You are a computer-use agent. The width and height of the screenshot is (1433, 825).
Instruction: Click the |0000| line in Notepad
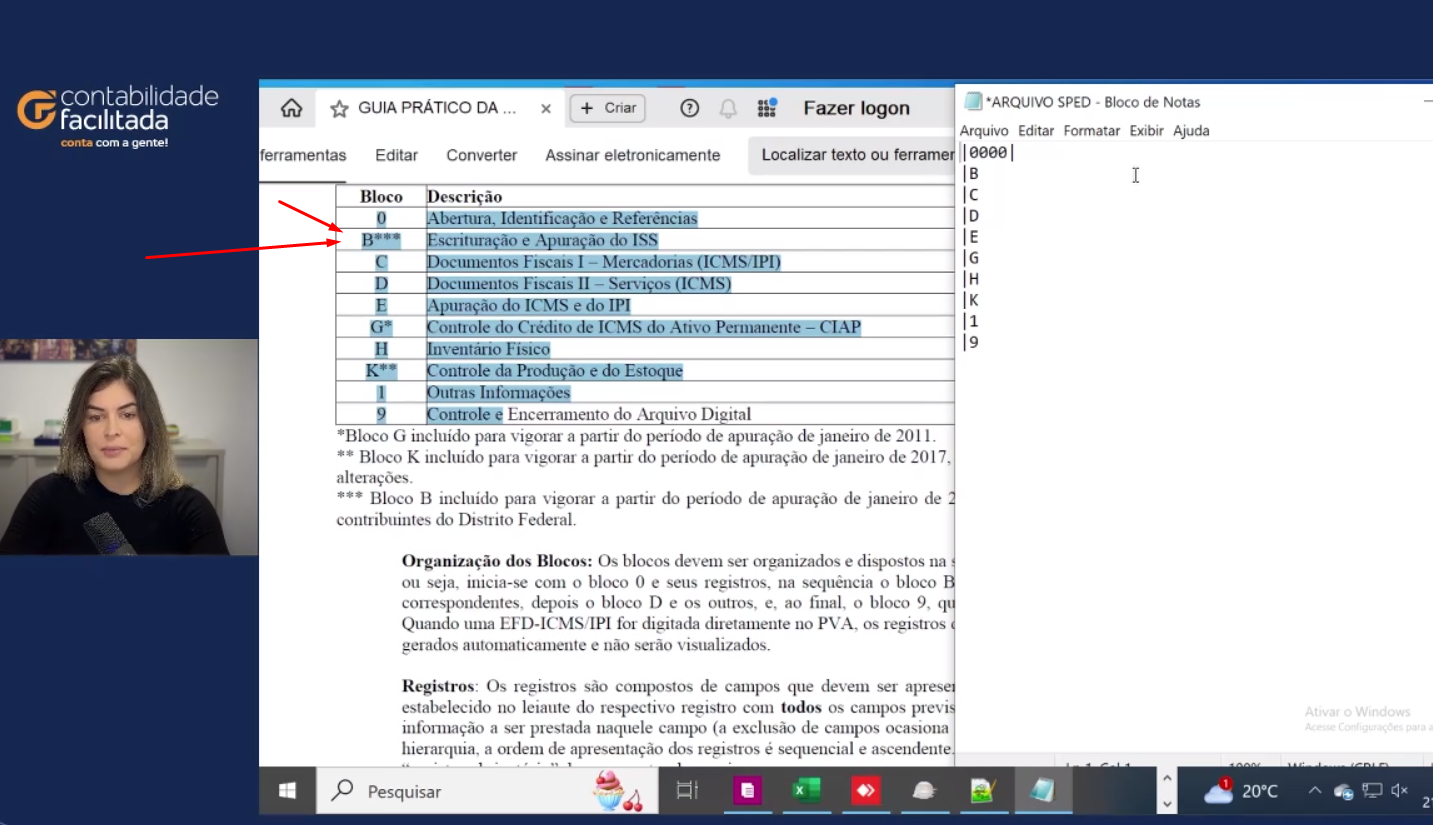click(988, 153)
